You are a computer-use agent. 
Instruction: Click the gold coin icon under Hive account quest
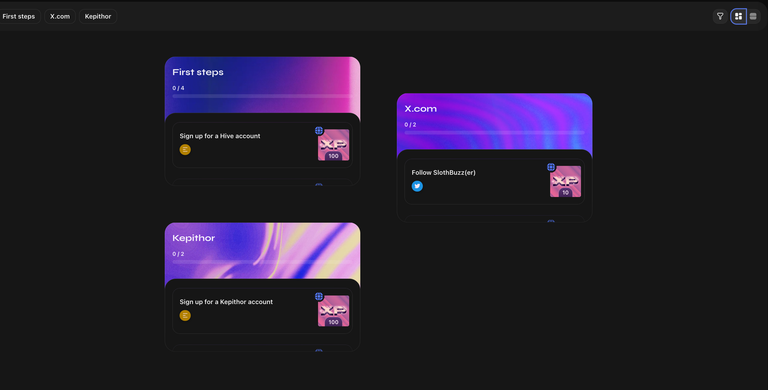(x=185, y=150)
